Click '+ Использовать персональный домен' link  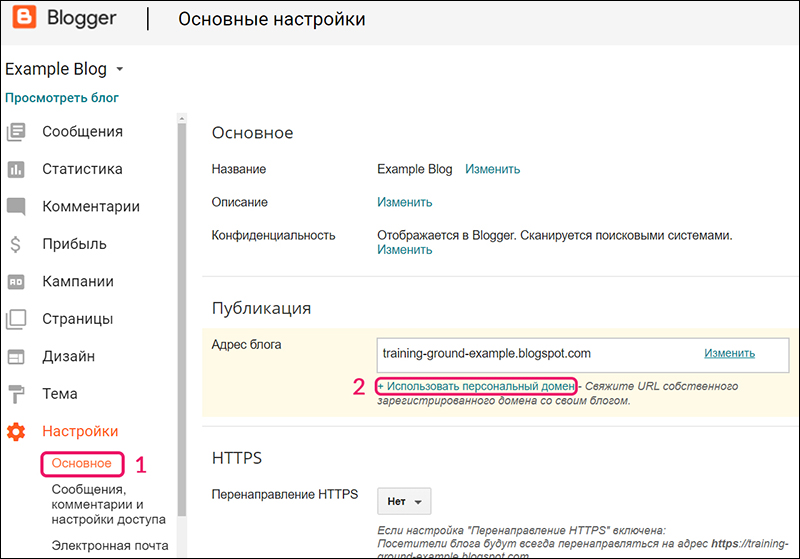pos(477,386)
